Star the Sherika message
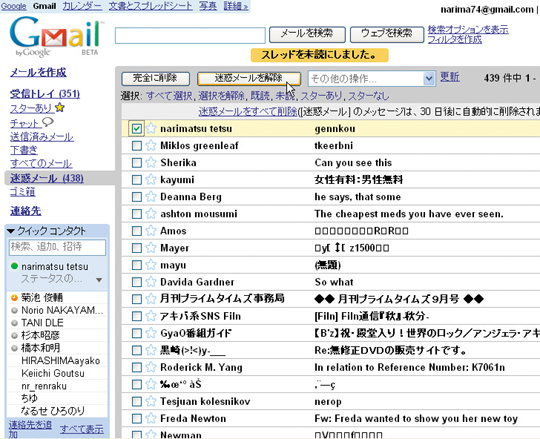This screenshot has width=540, height=439. tap(151, 163)
